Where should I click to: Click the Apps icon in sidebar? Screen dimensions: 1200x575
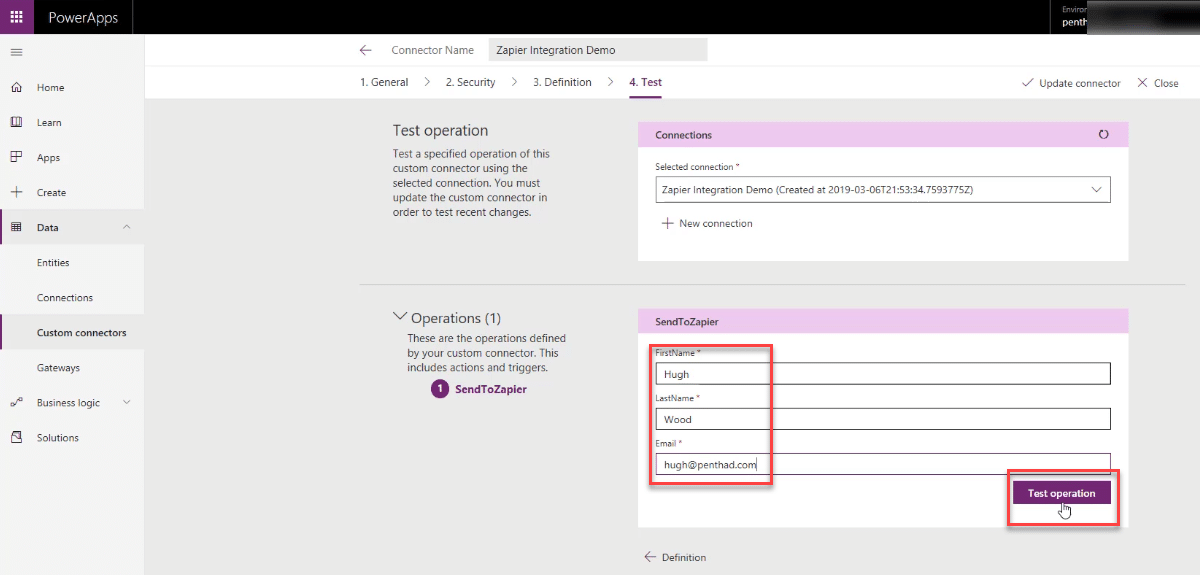click(16, 158)
